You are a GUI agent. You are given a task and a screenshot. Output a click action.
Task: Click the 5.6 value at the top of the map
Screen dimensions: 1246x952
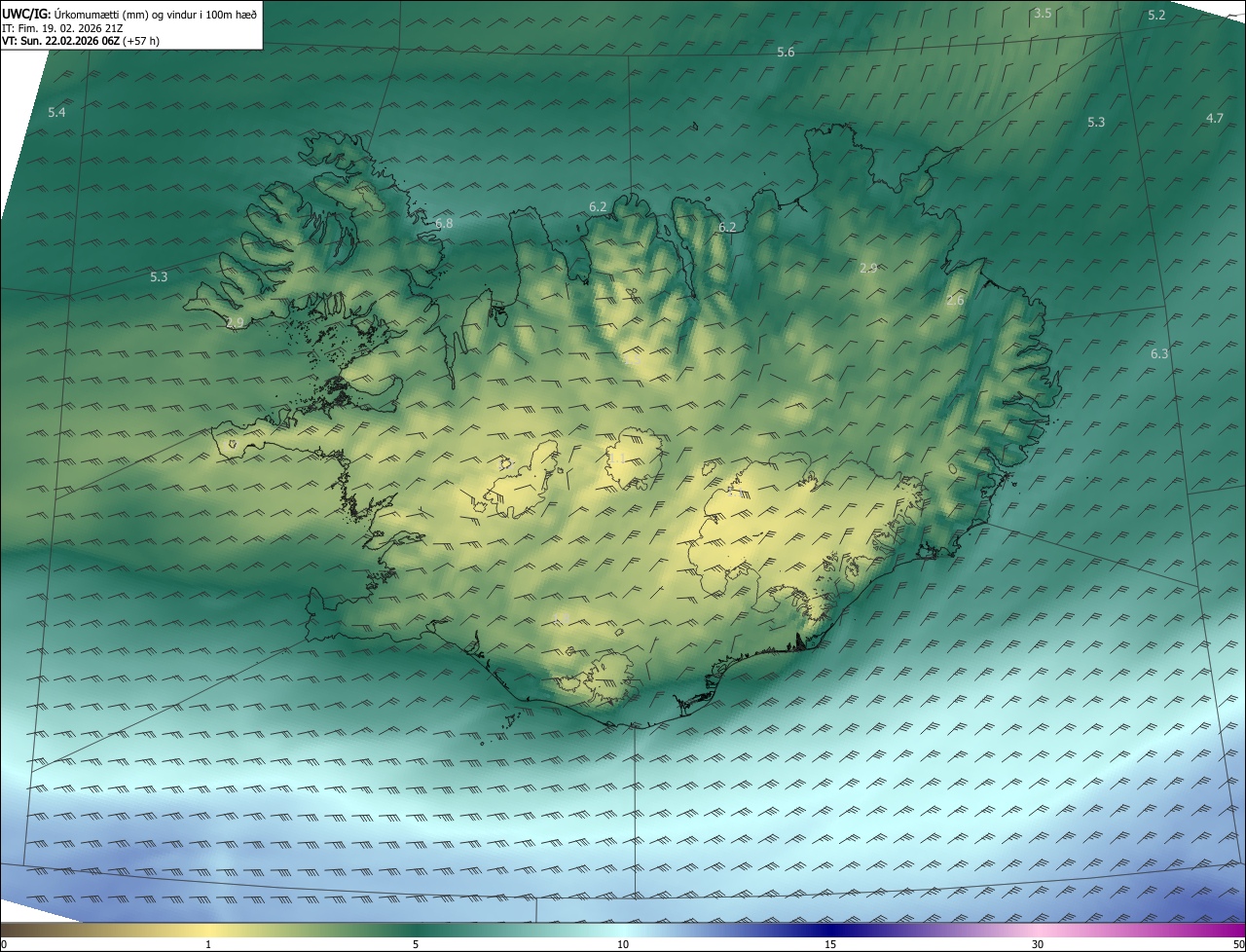click(786, 53)
